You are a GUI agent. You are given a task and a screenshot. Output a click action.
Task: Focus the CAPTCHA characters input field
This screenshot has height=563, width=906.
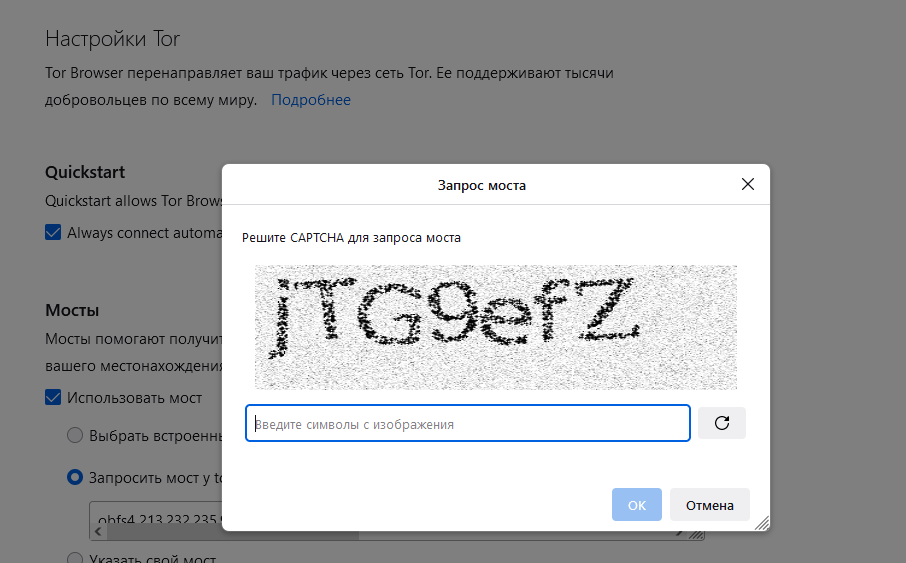point(467,423)
